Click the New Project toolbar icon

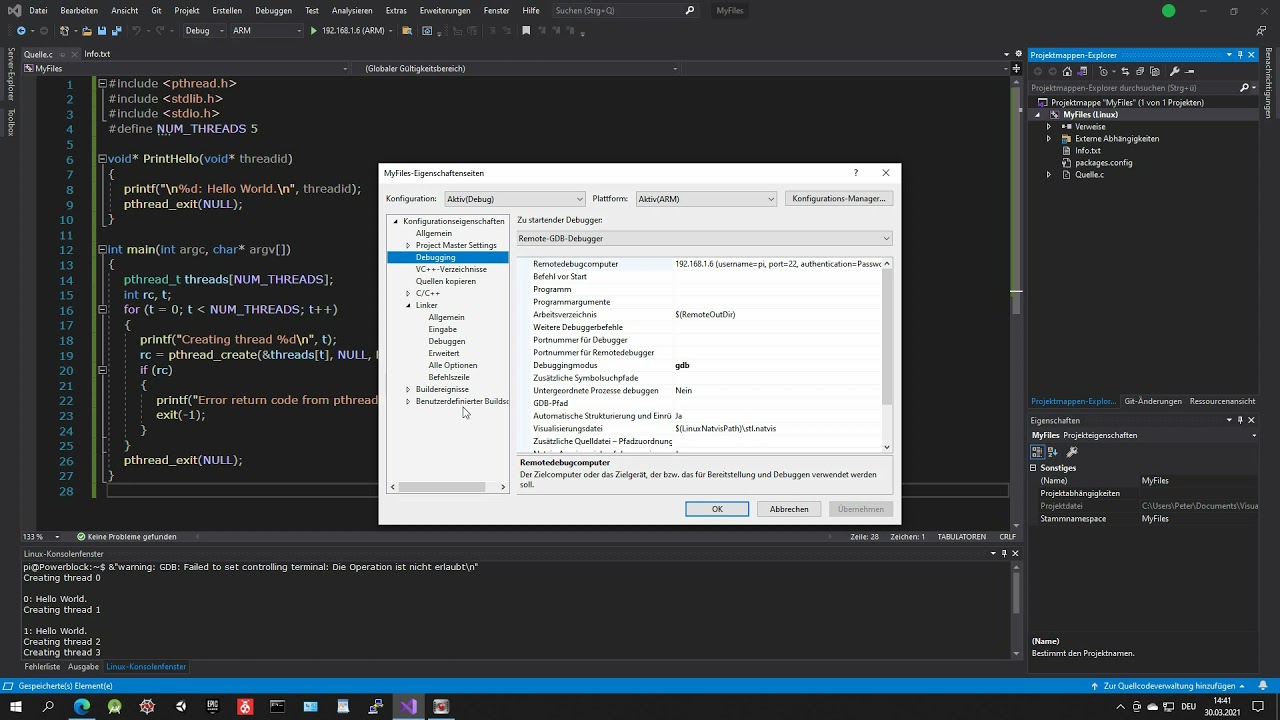[x=64, y=30]
